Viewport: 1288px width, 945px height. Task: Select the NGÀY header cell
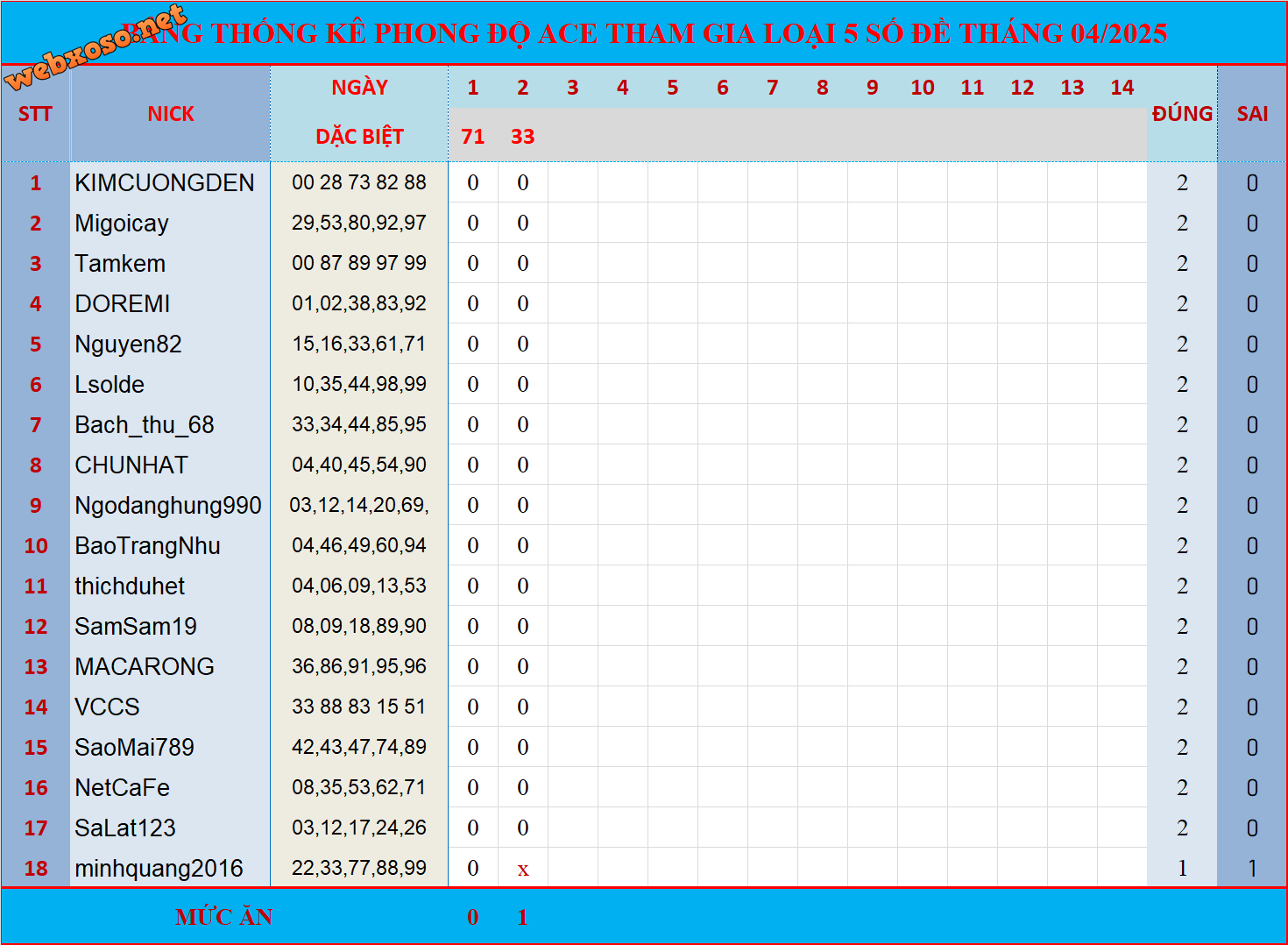tap(359, 88)
